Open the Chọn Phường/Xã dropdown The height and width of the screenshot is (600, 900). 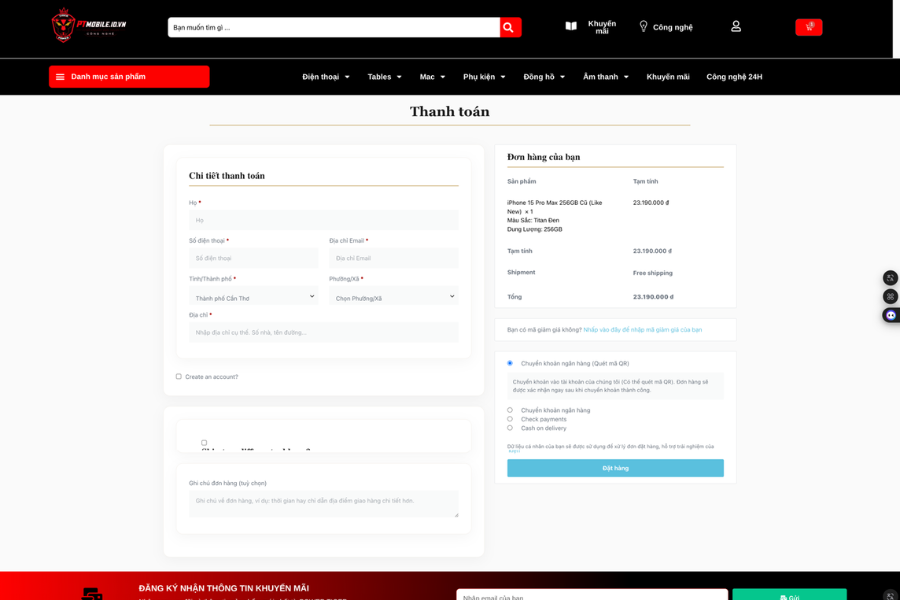point(393,296)
